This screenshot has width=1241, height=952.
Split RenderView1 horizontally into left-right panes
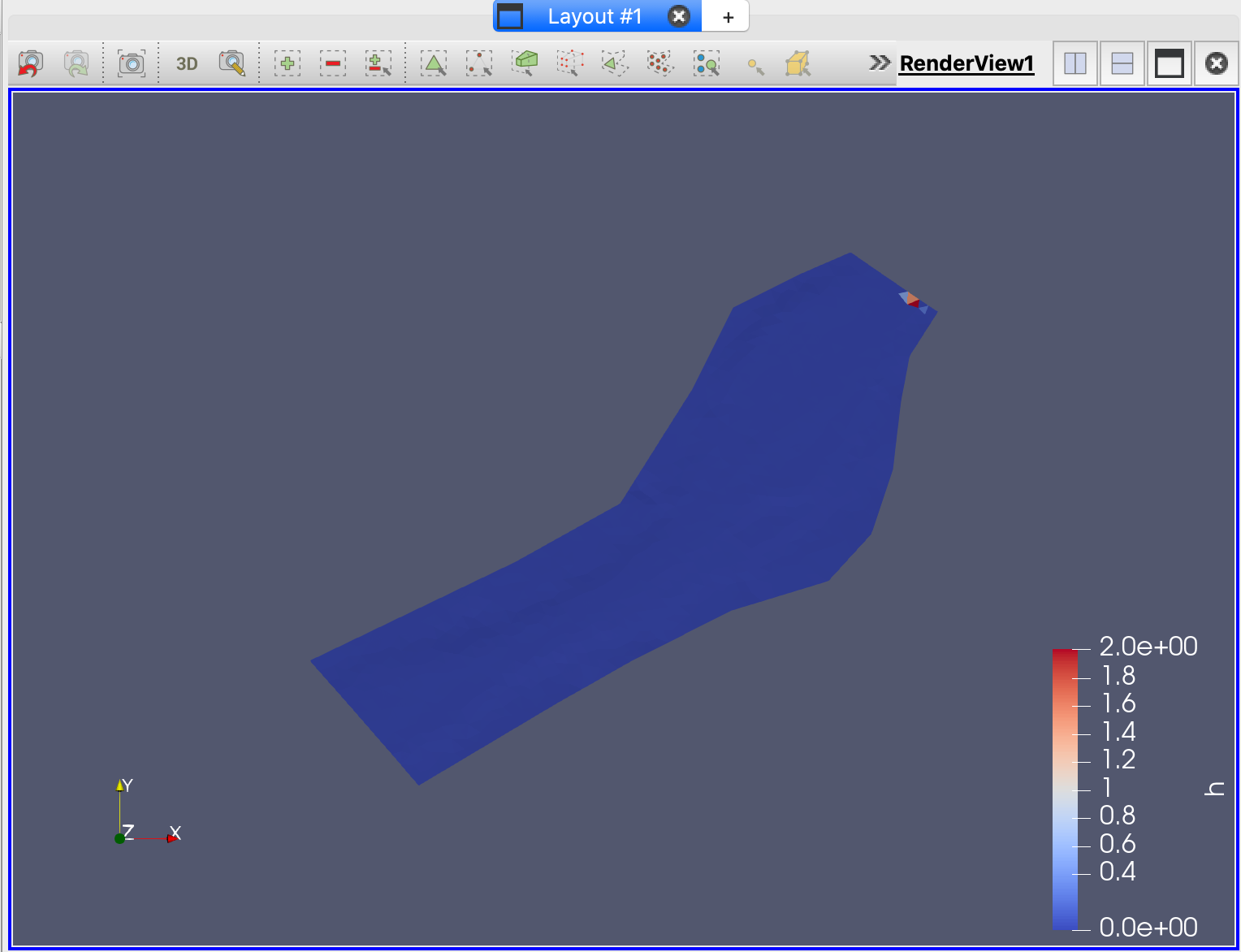point(1075,63)
